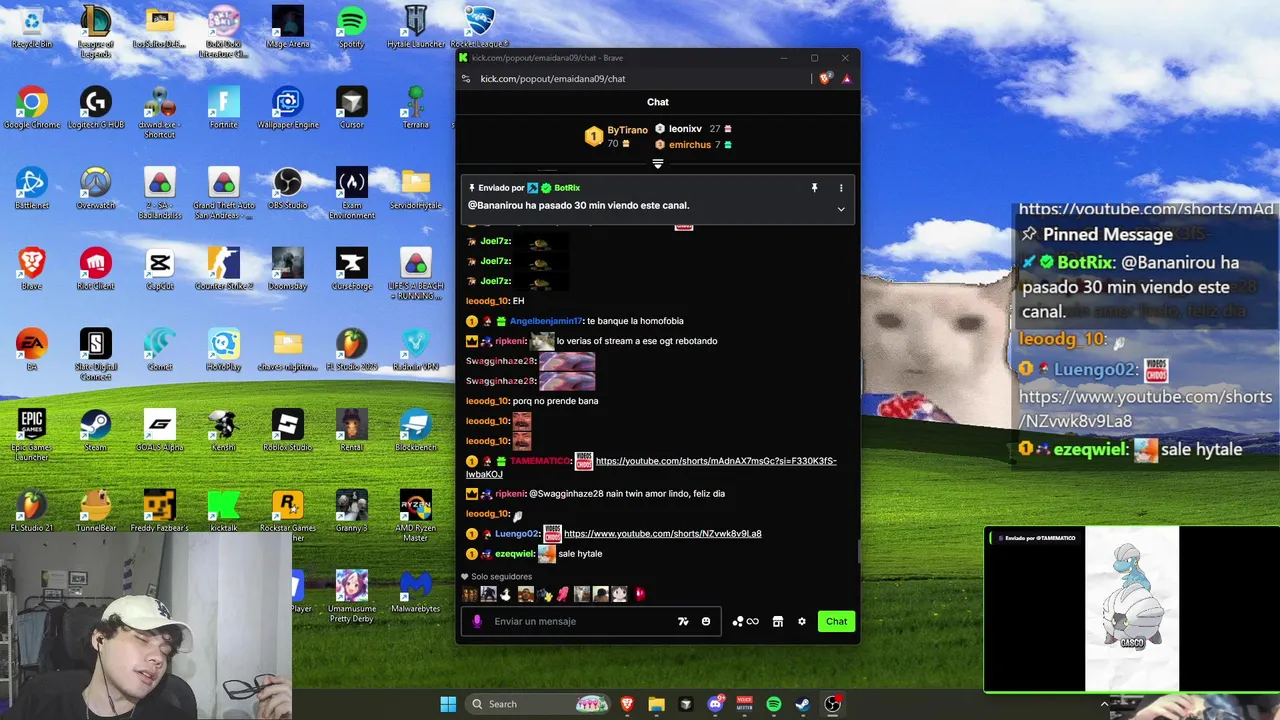Click Swagginhaze28's first posted emote image
Image resolution: width=1280 pixels, height=720 pixels.
coord(567,361)
